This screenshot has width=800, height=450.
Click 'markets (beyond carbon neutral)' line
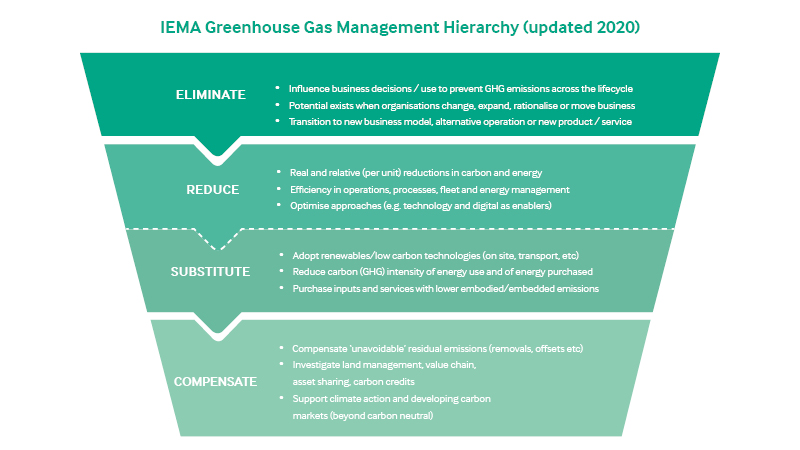click(363, 416)
